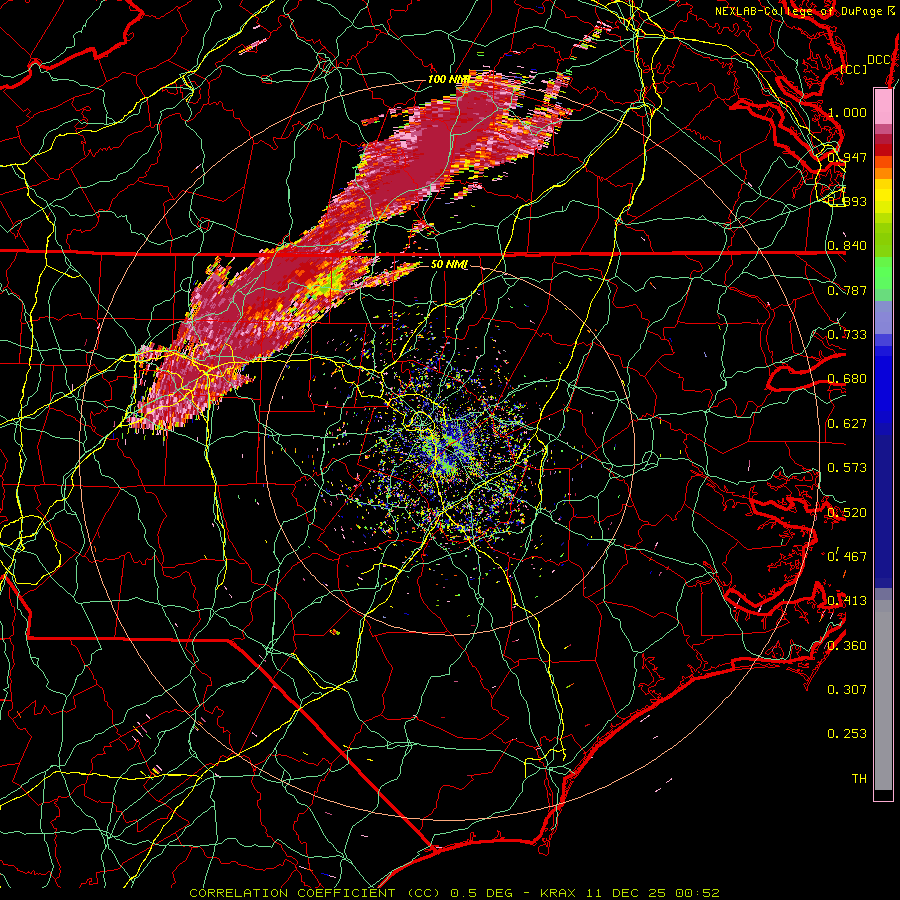Select the 0.893 legend value
This screenshot has height=900, width=900.
847,201
